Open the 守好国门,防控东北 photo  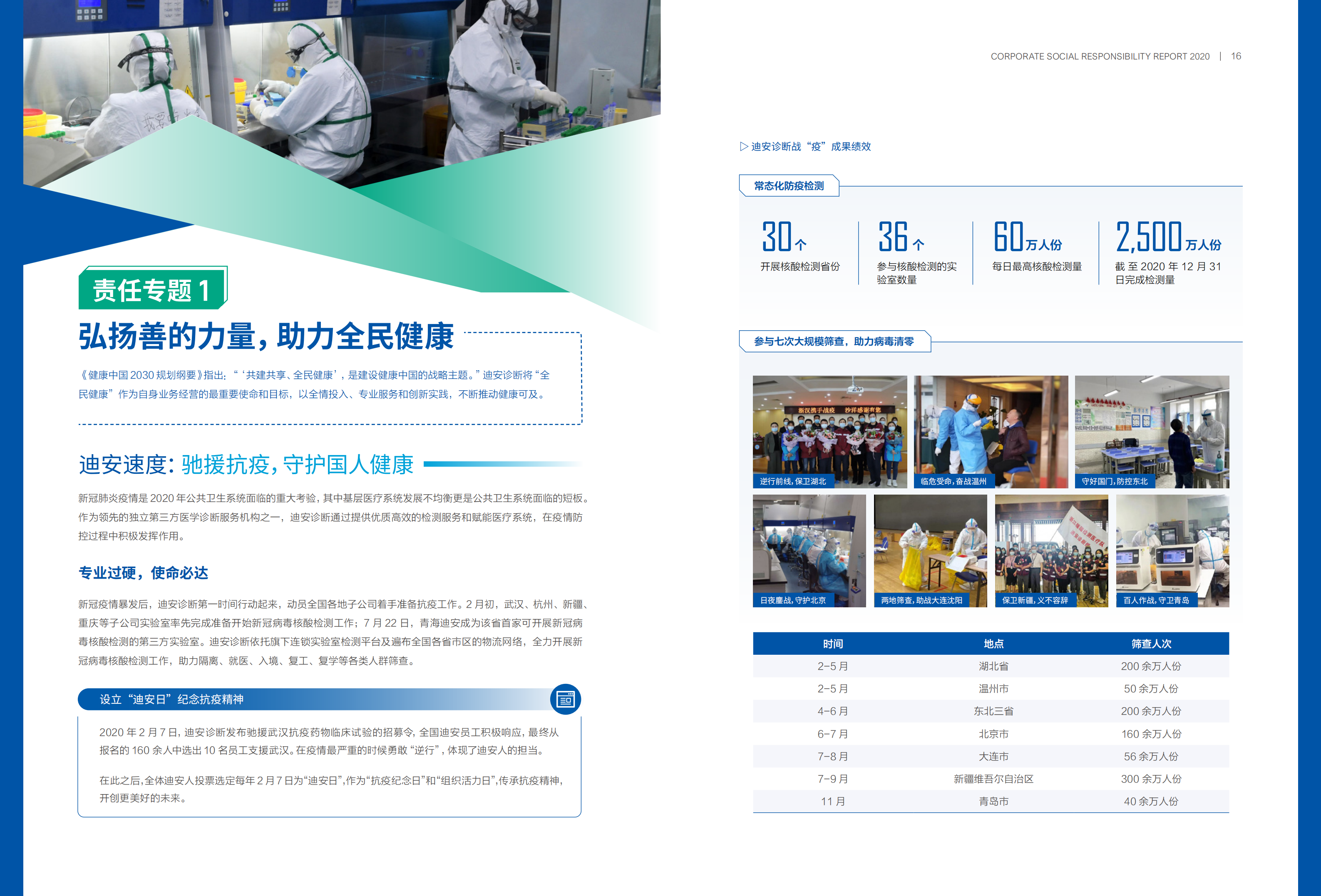click(x=1152, y=431)
